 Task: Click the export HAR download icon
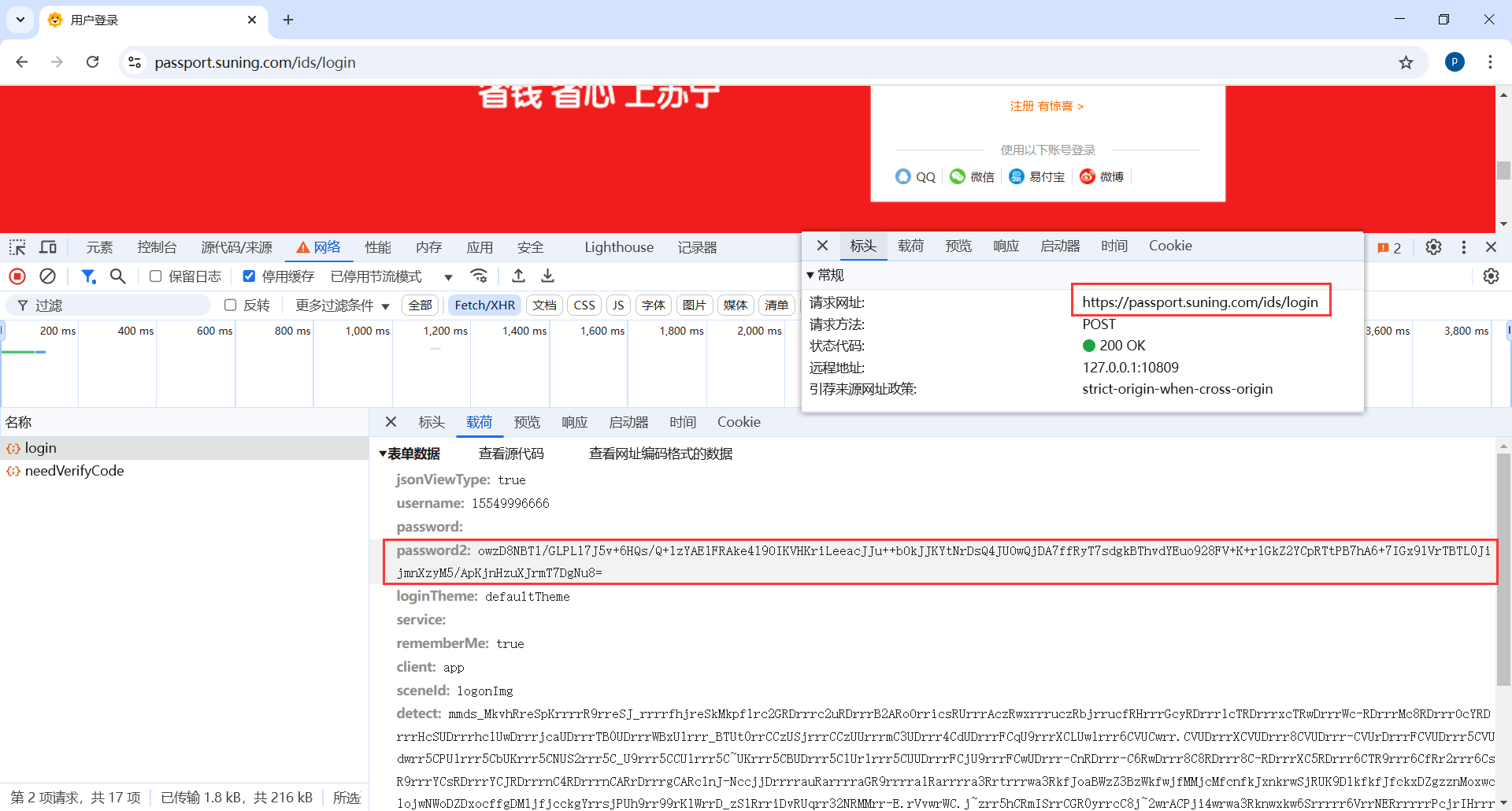548,276
